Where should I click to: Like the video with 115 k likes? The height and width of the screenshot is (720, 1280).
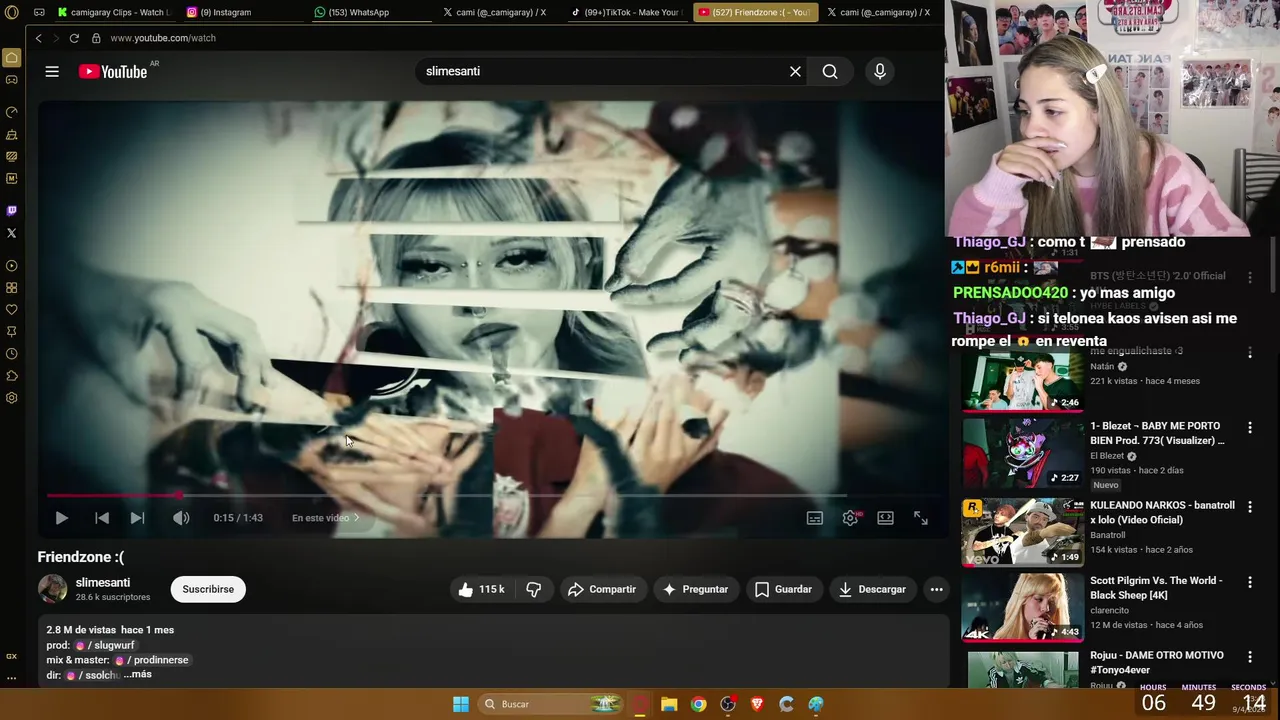[482, 589]
